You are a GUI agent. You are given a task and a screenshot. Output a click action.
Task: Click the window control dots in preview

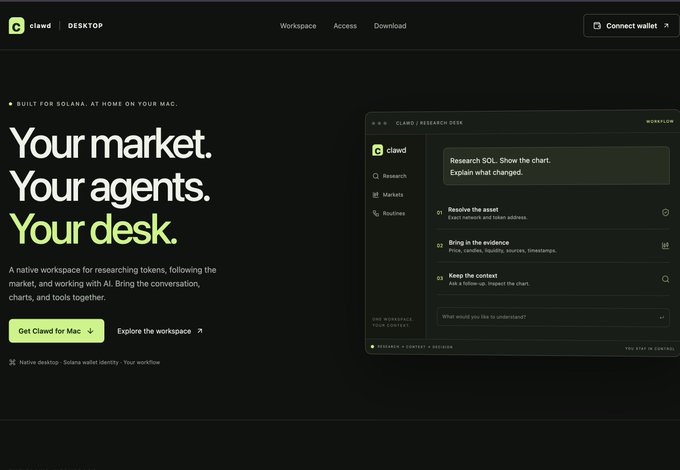pos(379,123)
